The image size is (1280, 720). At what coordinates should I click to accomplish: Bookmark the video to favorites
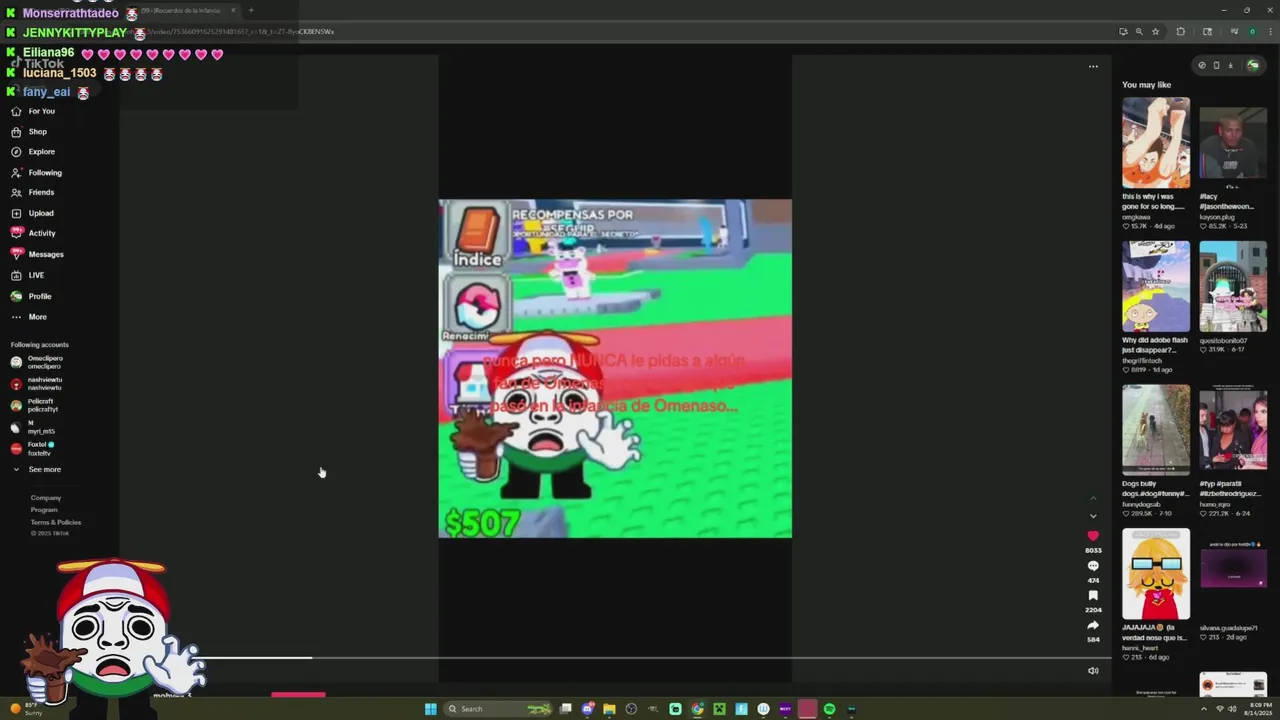coord(1093,596)
